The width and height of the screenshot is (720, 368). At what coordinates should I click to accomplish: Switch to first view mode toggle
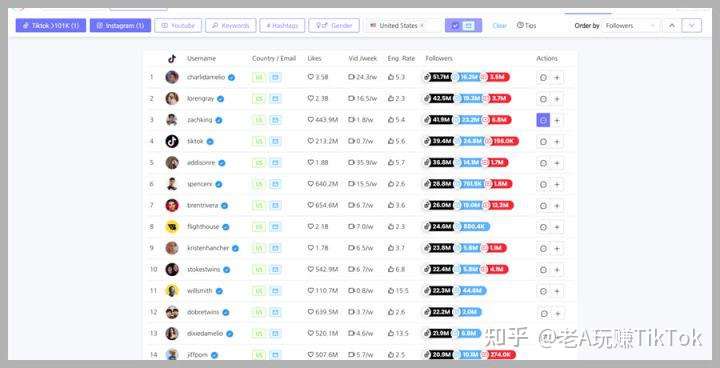[455, 25]
